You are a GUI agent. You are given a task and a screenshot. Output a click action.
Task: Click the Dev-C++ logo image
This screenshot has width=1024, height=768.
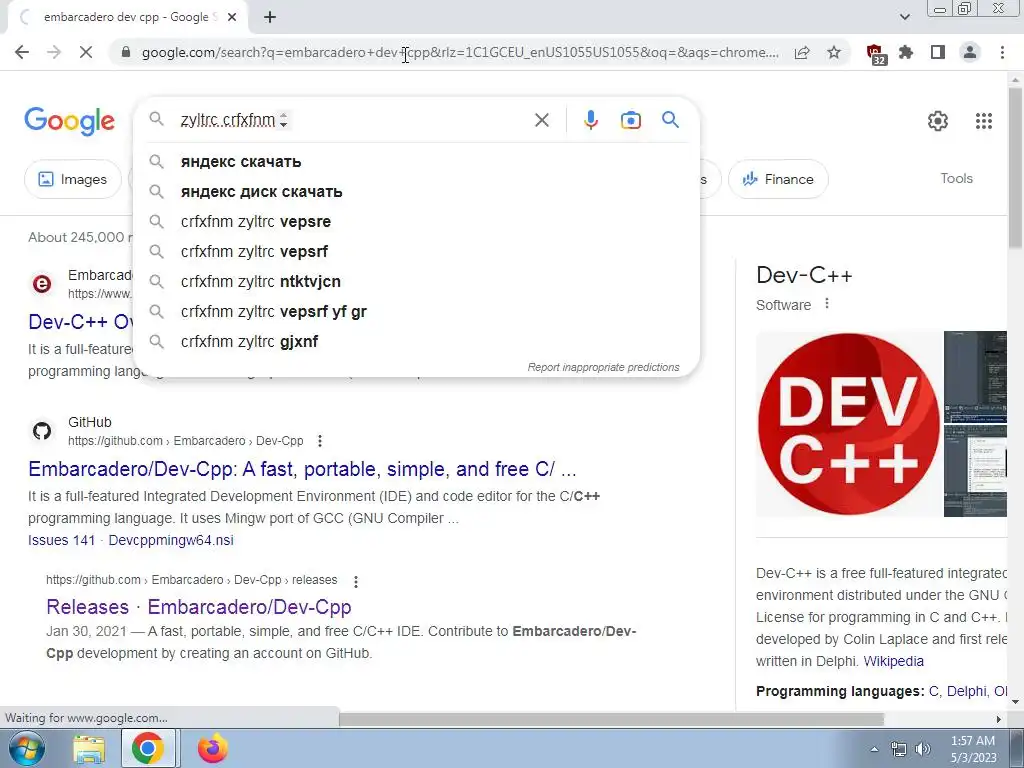(849, 424)
